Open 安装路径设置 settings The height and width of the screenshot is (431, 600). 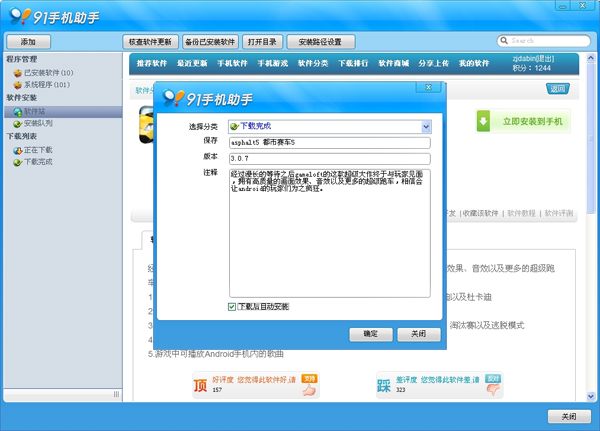[x=321, y=42]
